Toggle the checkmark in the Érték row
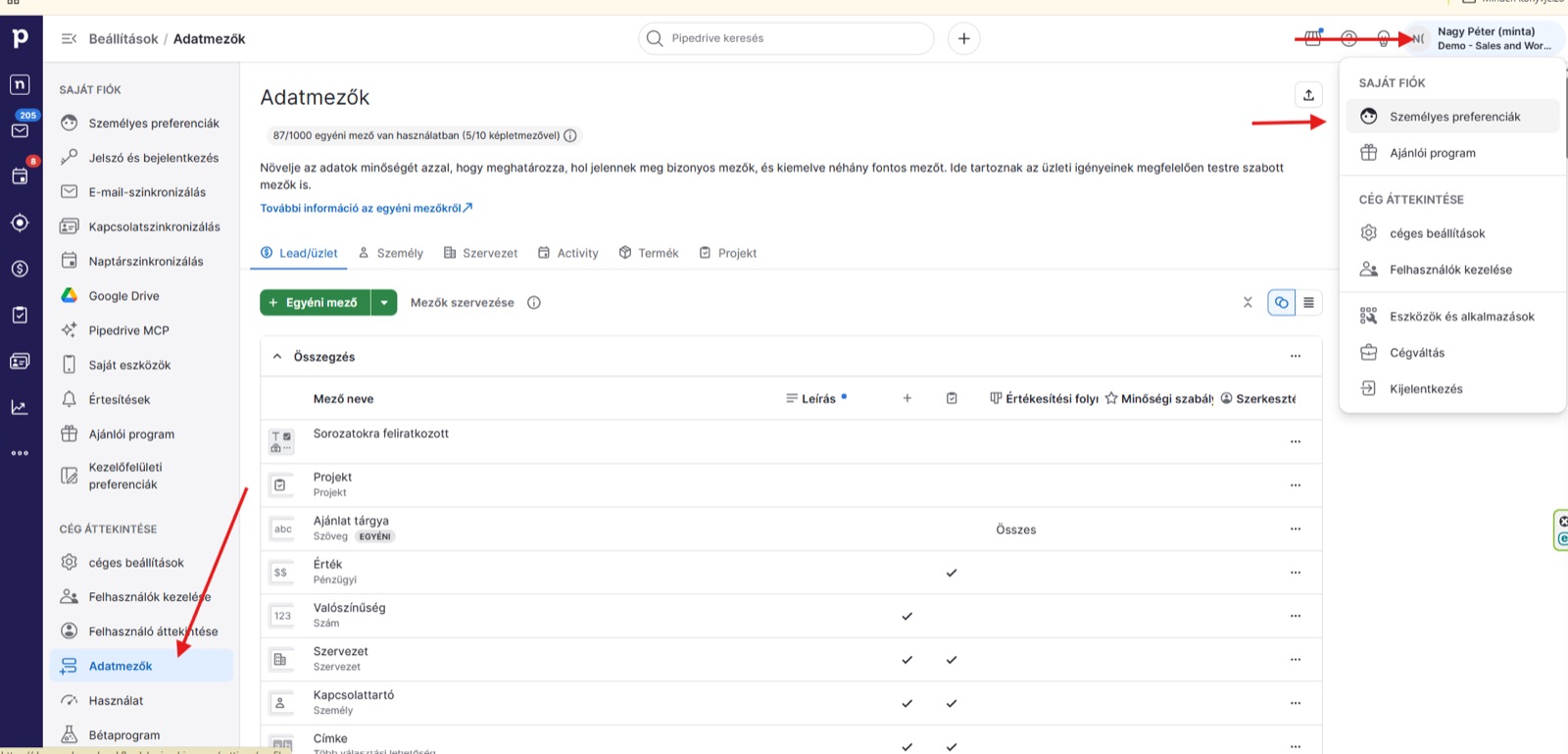This screenshot has width=1568, height=754. tap(952, 573)
